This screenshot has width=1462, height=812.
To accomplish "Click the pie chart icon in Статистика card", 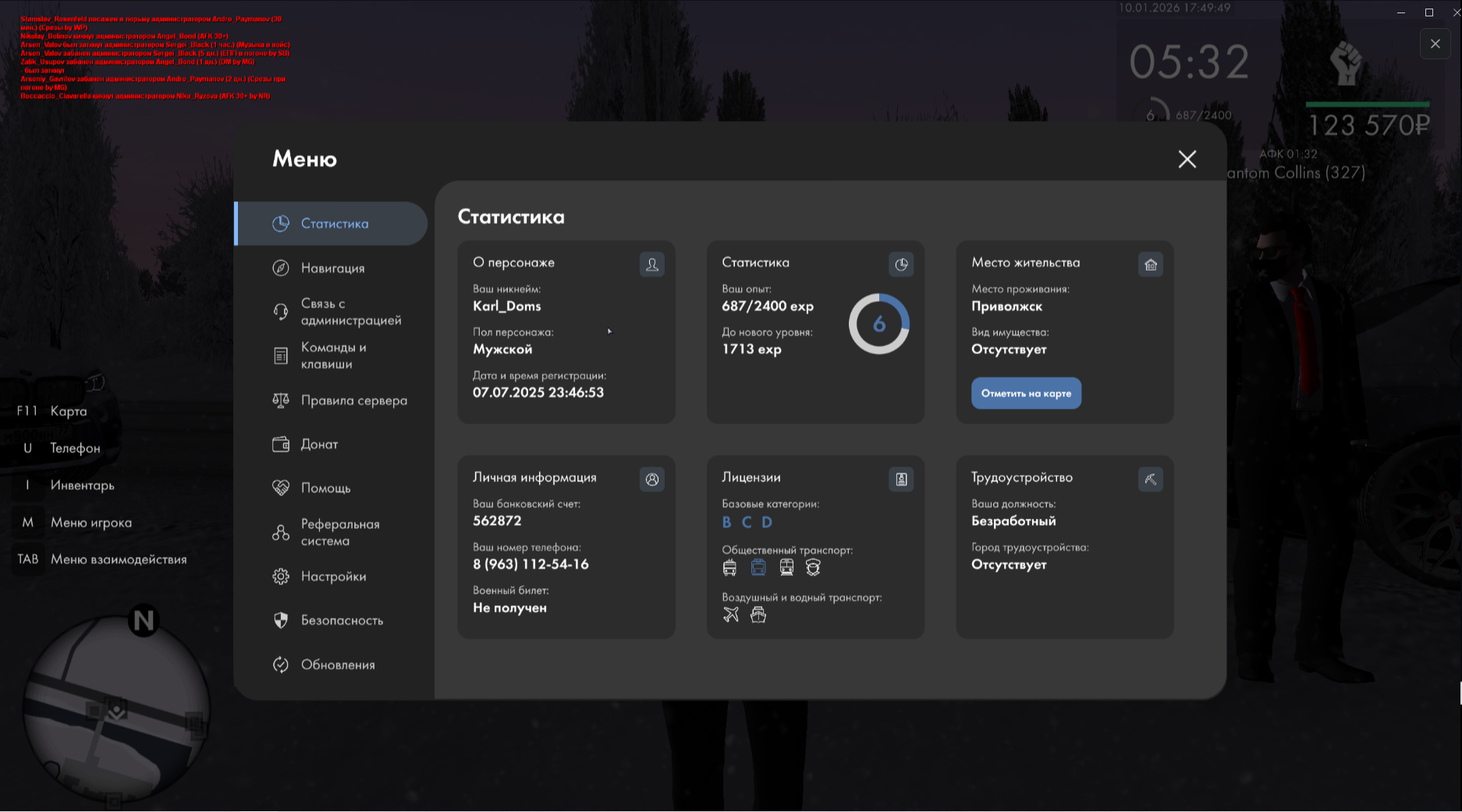I will click(x=901, y=264).
